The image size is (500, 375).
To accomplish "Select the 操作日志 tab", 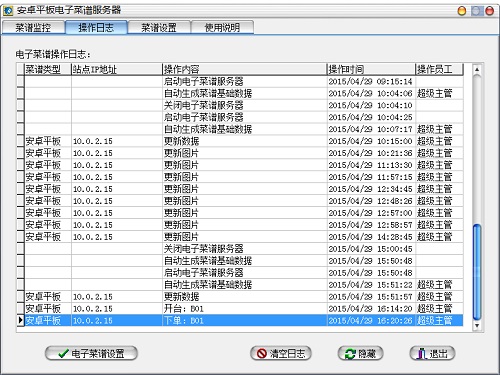I will pyautogui.click(x=96, y=27).
